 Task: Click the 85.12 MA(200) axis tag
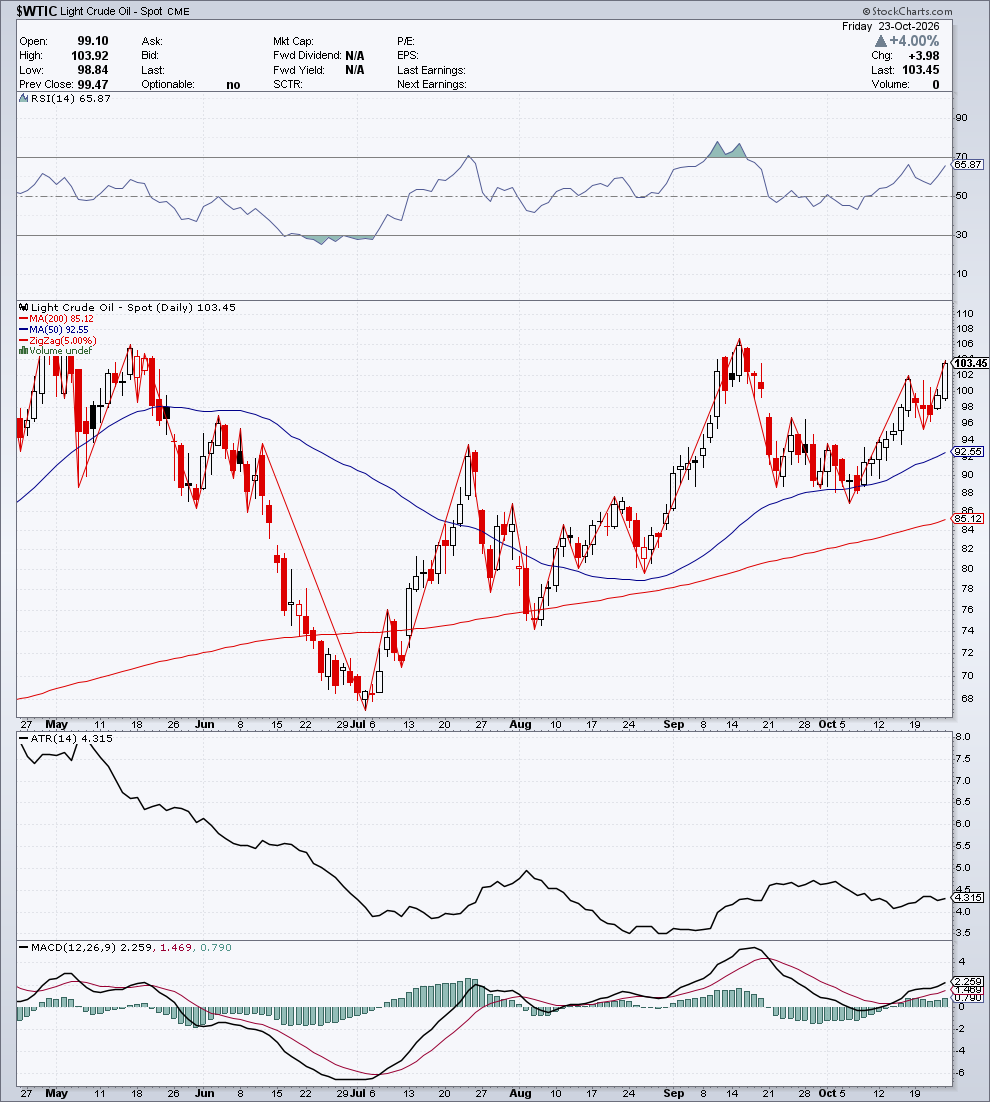click(968, 519)
